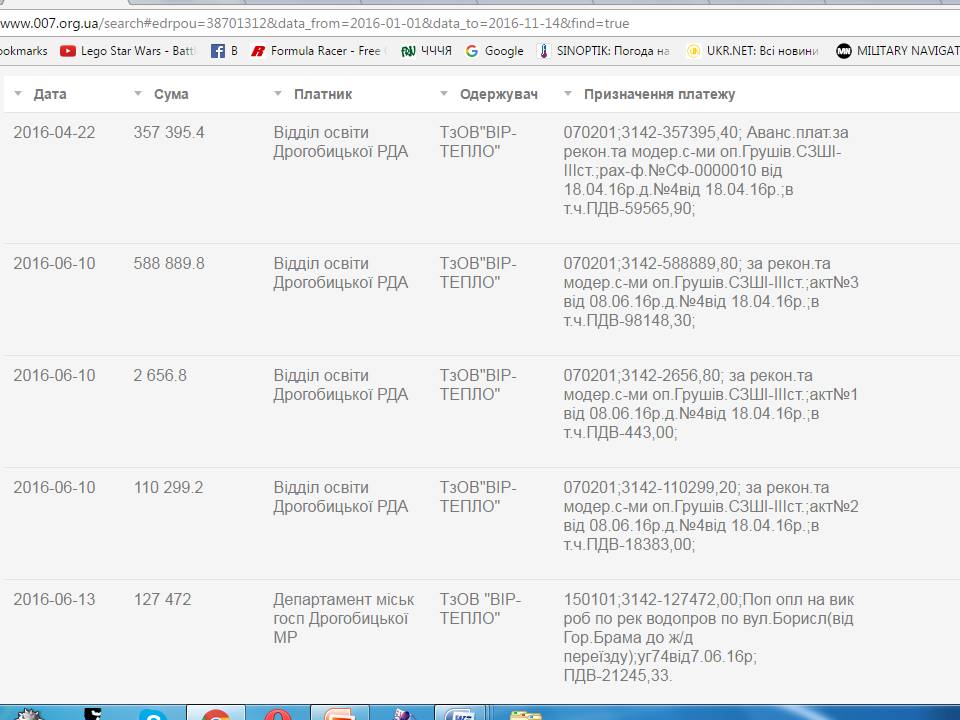960x720 pixels.
Task: Open the Платник column dropdown arrow
Action: click(x=278, y=94)
